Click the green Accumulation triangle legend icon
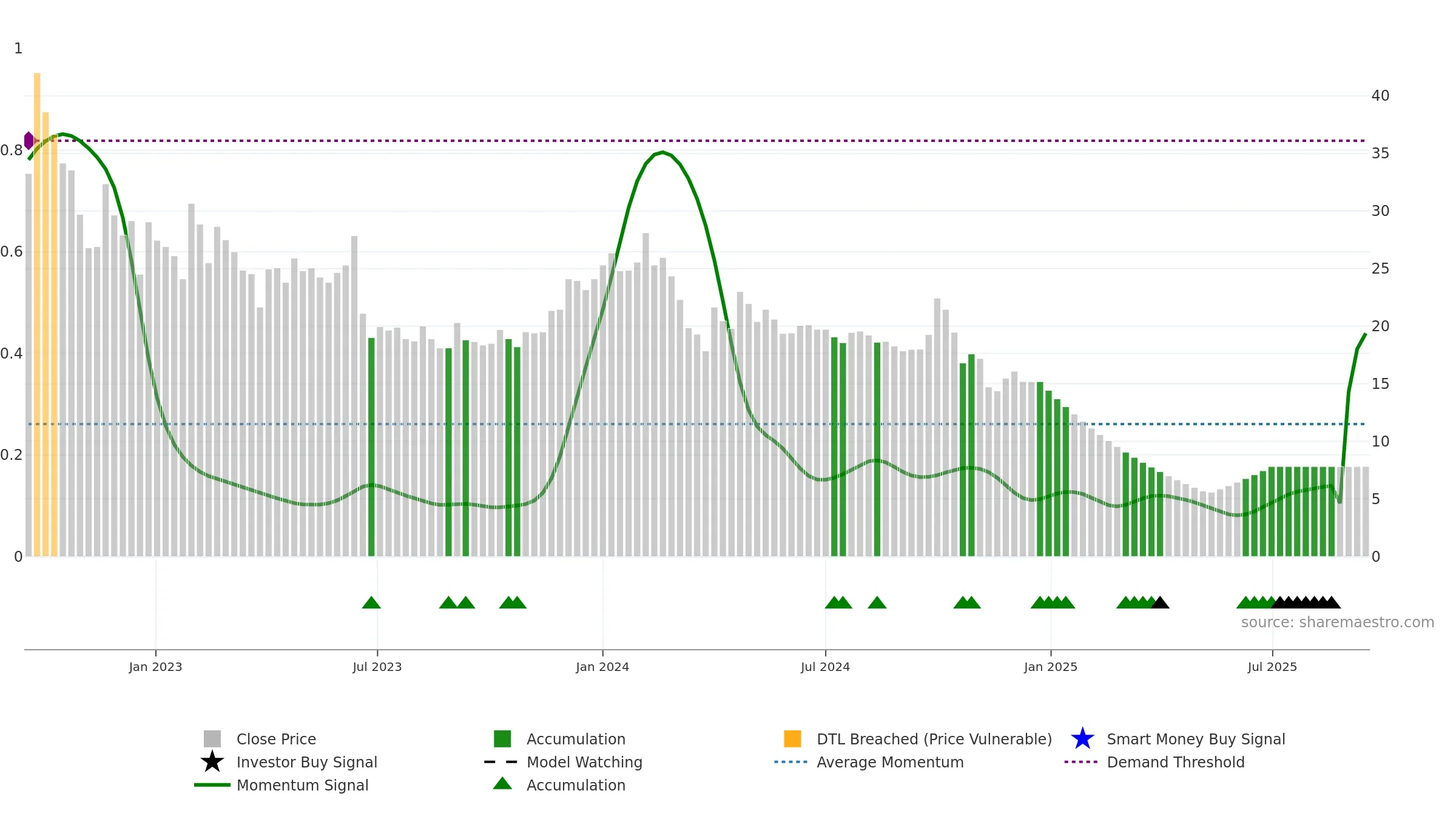Viewport: 1456px width, 819px height. [502, 783]
